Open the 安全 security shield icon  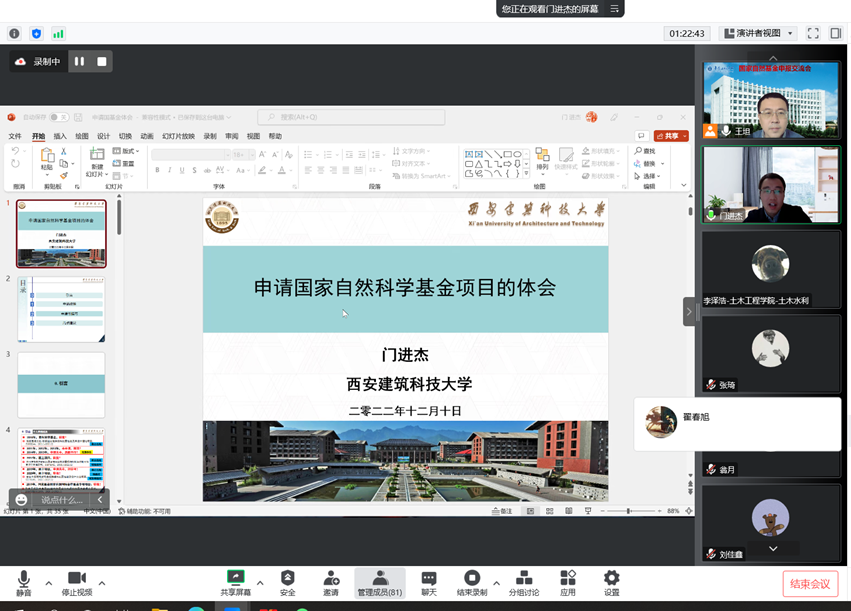(287, 582)
